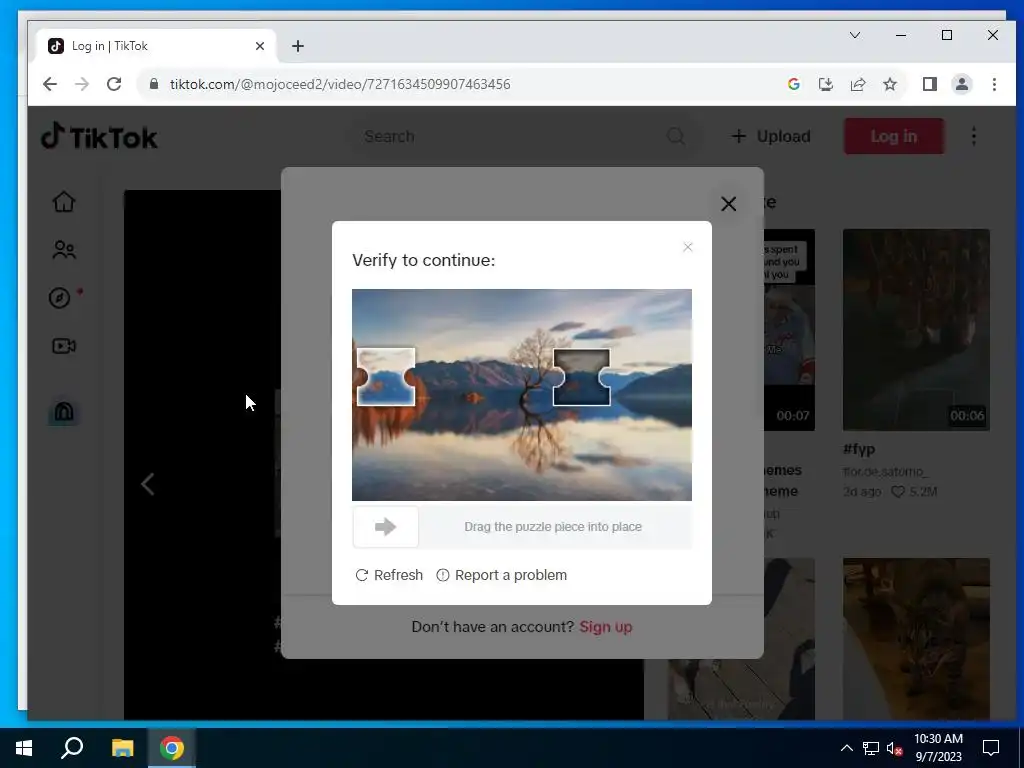
Task: Open the Home icon in the TikTok sidebar
Action: 64,202
